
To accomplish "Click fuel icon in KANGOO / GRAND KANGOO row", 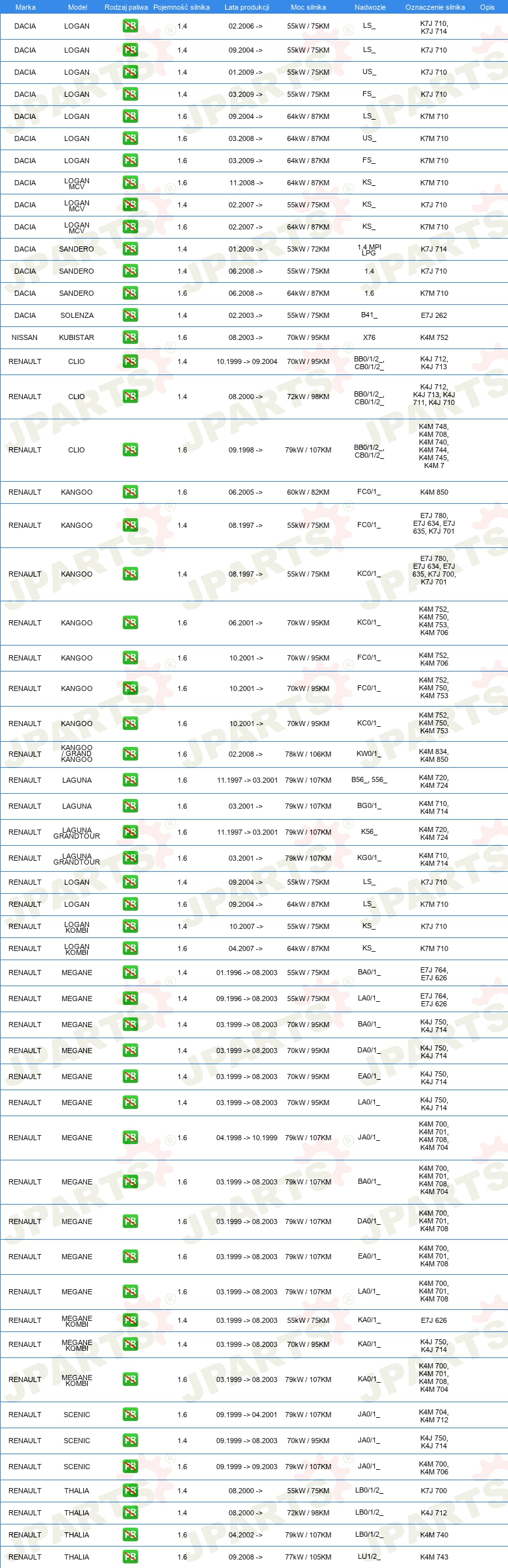I will (x=130, y=754).
